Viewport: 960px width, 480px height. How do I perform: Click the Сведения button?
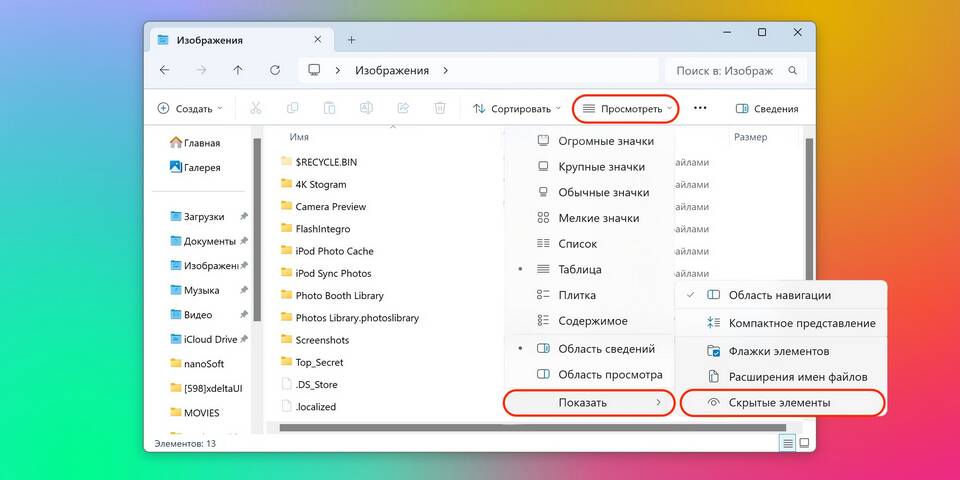(767, 108)
